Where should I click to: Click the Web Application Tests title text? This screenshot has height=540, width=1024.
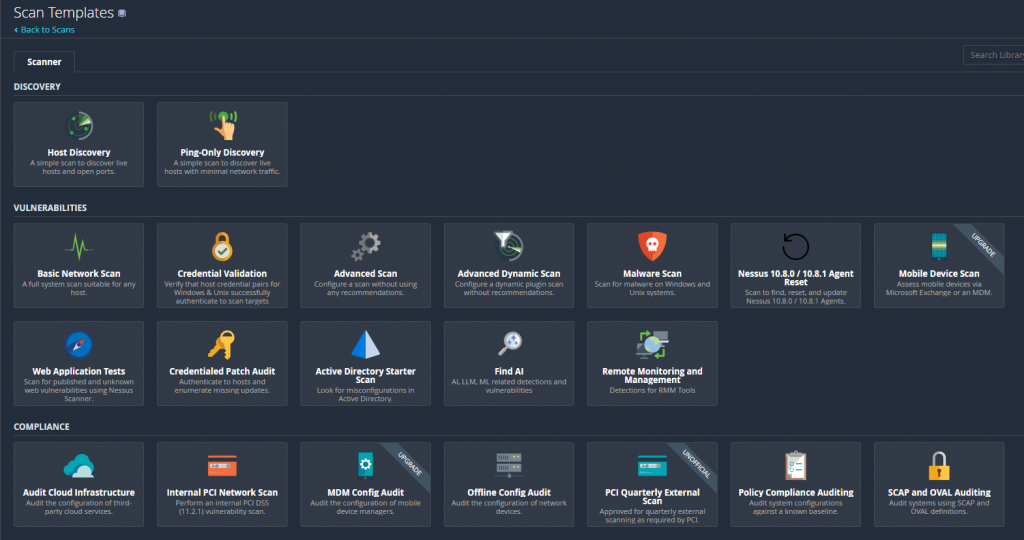click(79, 371)
